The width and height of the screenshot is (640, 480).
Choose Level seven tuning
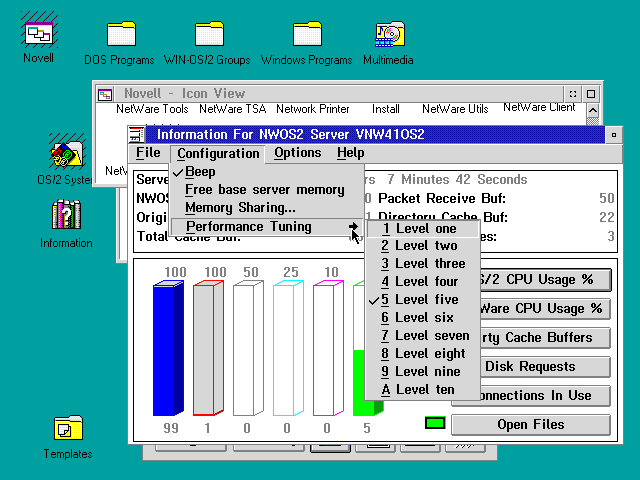click(422, 336)
